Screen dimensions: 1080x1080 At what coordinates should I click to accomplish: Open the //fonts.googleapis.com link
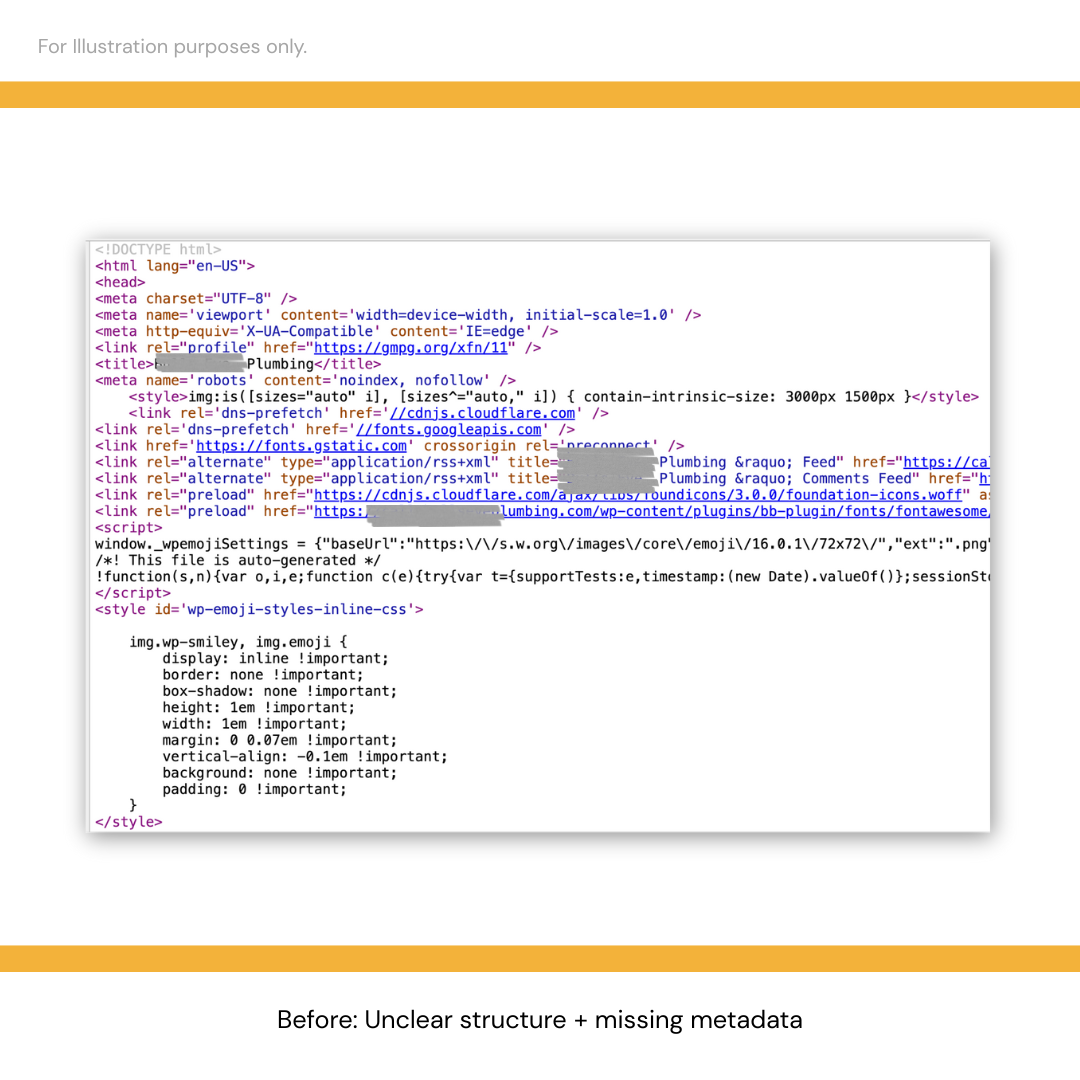click(448, 430)
